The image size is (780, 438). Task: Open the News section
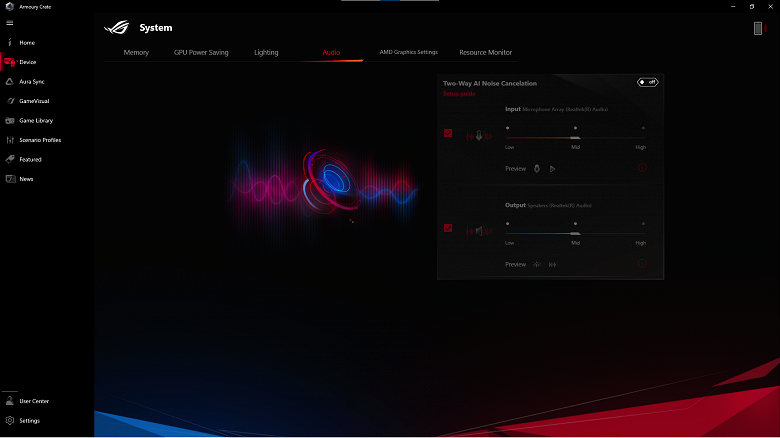[x=26, y=179]
